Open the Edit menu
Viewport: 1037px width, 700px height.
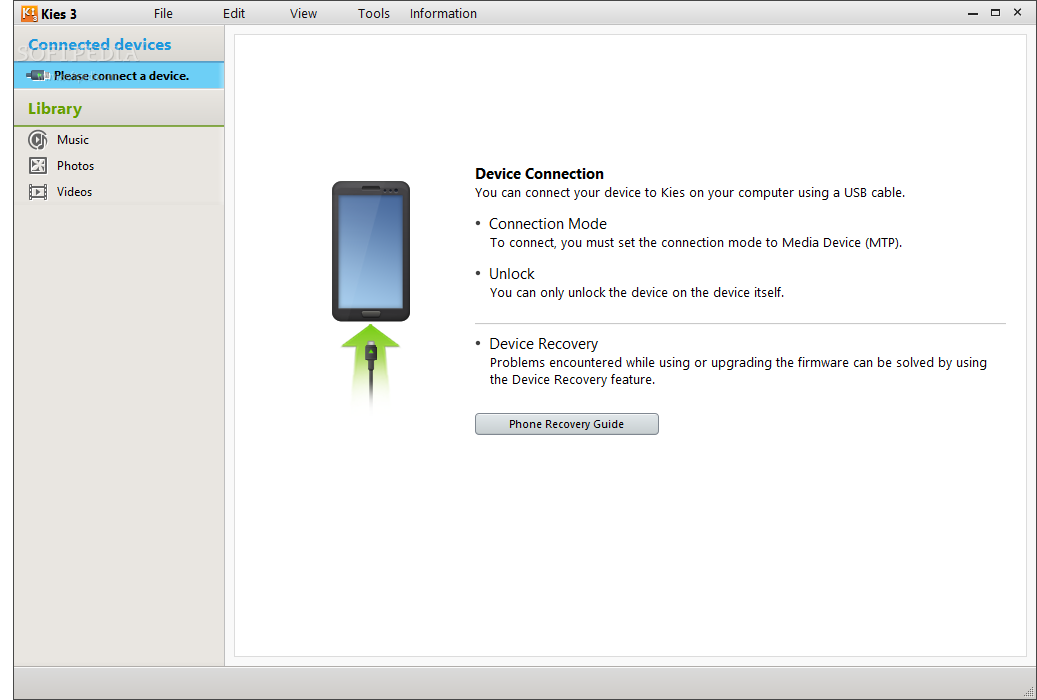pyautogui.click(x=234, y=13)
